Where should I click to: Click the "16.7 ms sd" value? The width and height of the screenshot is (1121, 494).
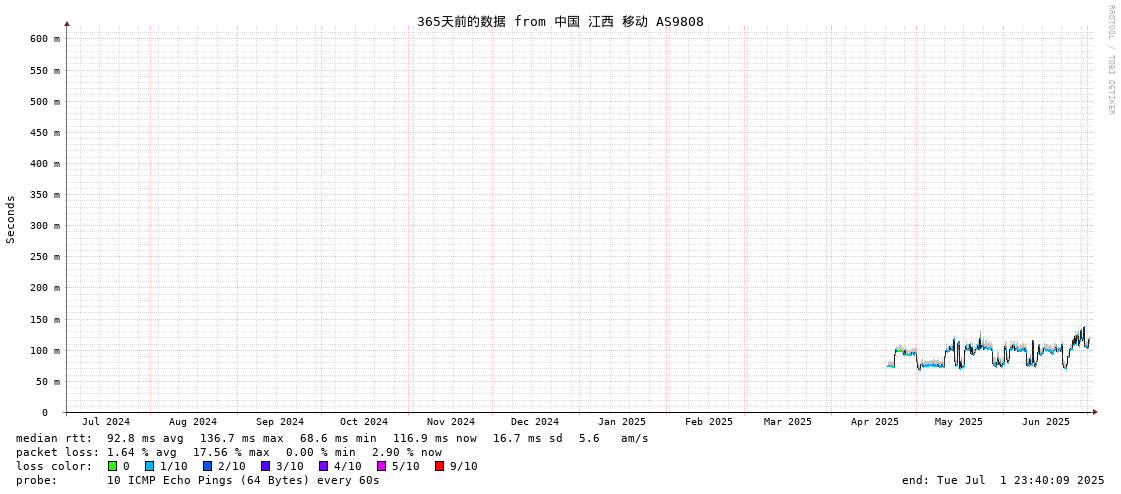(x=528, y=438)
